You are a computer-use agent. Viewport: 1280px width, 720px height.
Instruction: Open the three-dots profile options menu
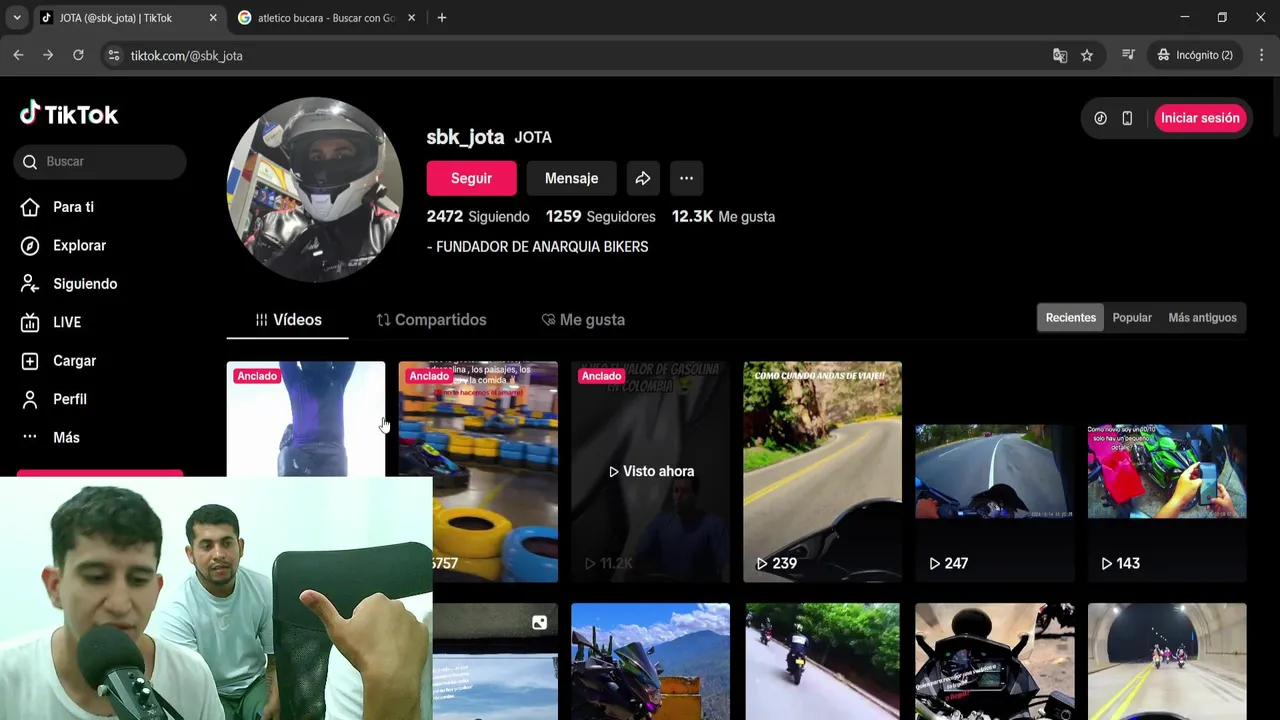[686, 178]
